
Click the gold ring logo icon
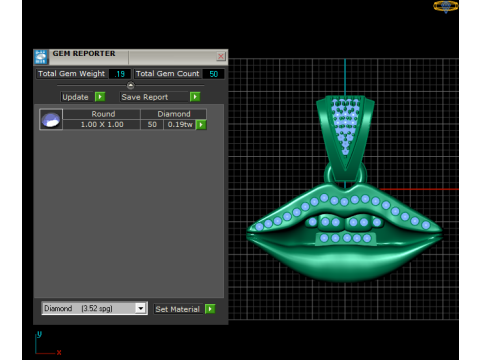[x=446, y=6]
